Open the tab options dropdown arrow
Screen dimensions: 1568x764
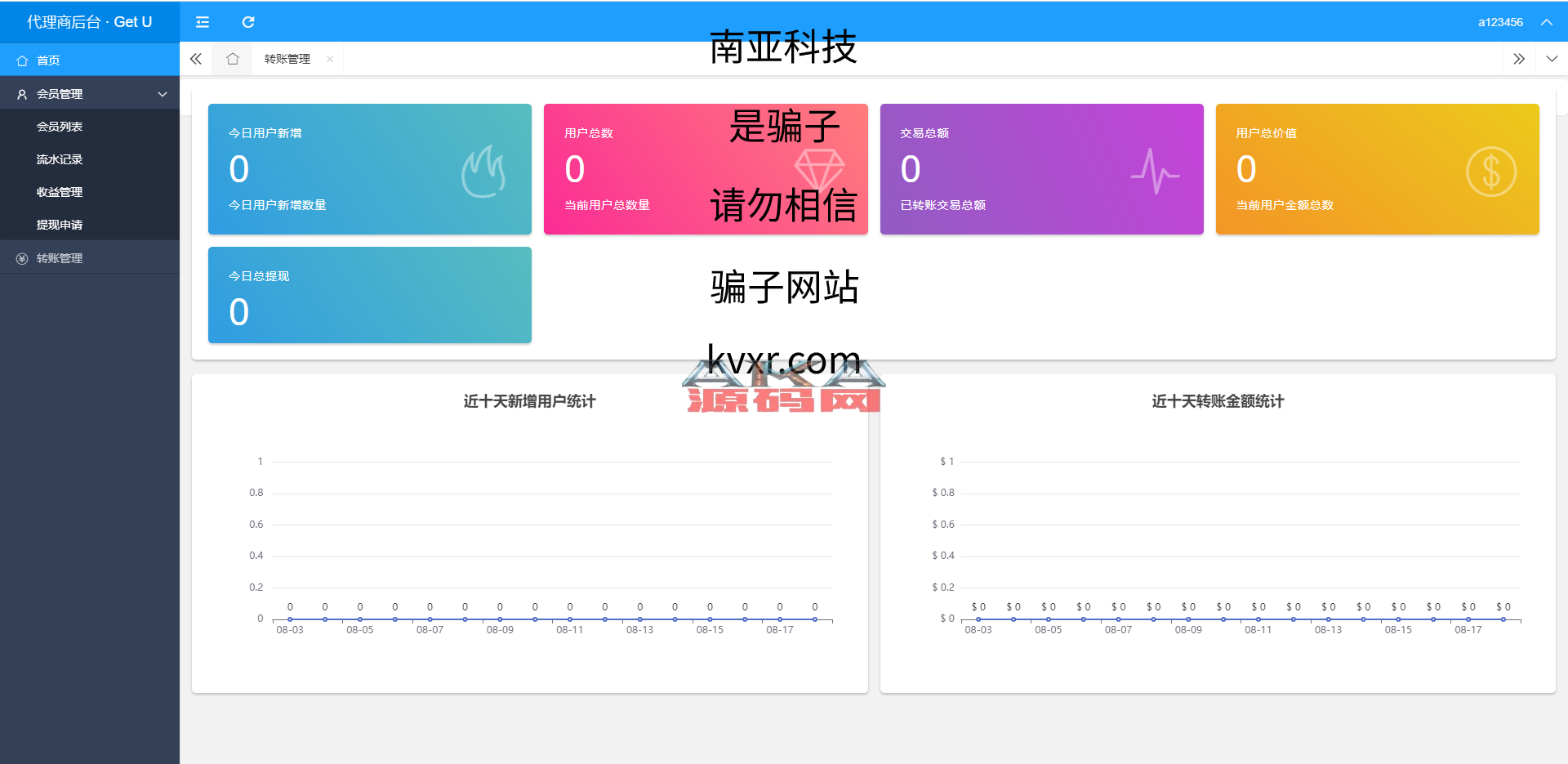coord(1552,59)
